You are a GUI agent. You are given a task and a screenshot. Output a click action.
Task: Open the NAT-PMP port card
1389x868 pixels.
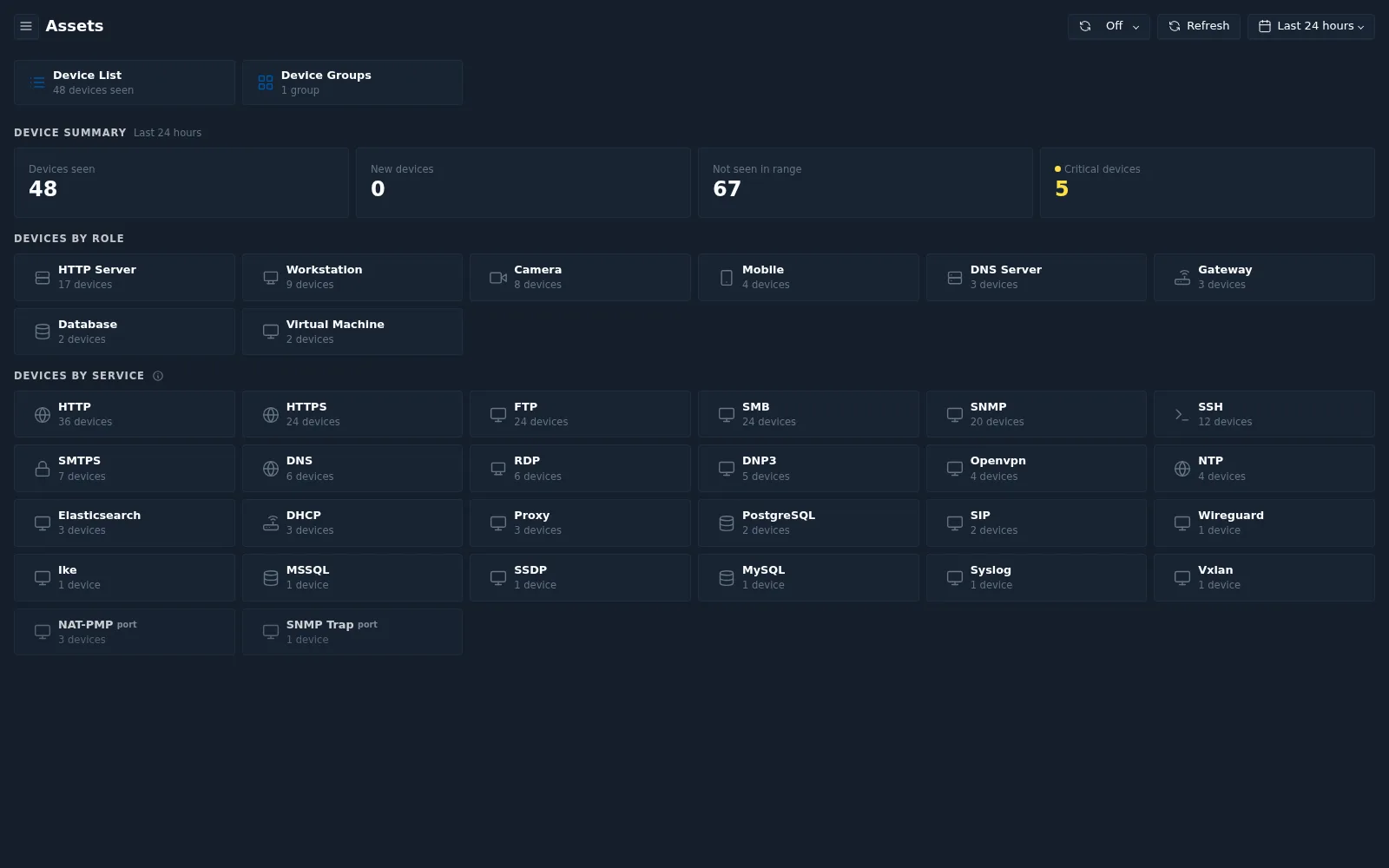click(x=124, y=632)
